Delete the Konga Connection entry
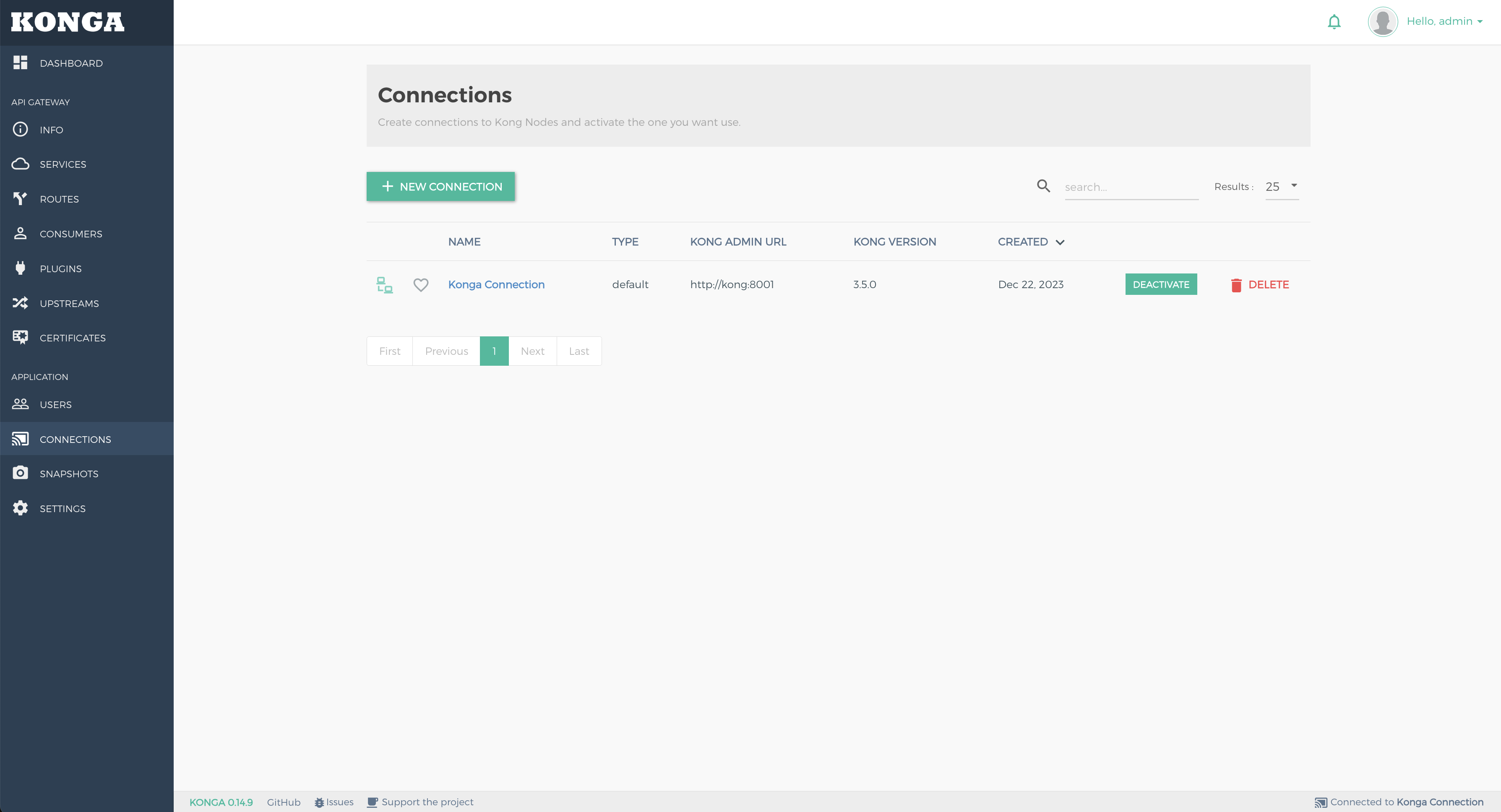1501x812 pixels. click(x=1260, y=285)
